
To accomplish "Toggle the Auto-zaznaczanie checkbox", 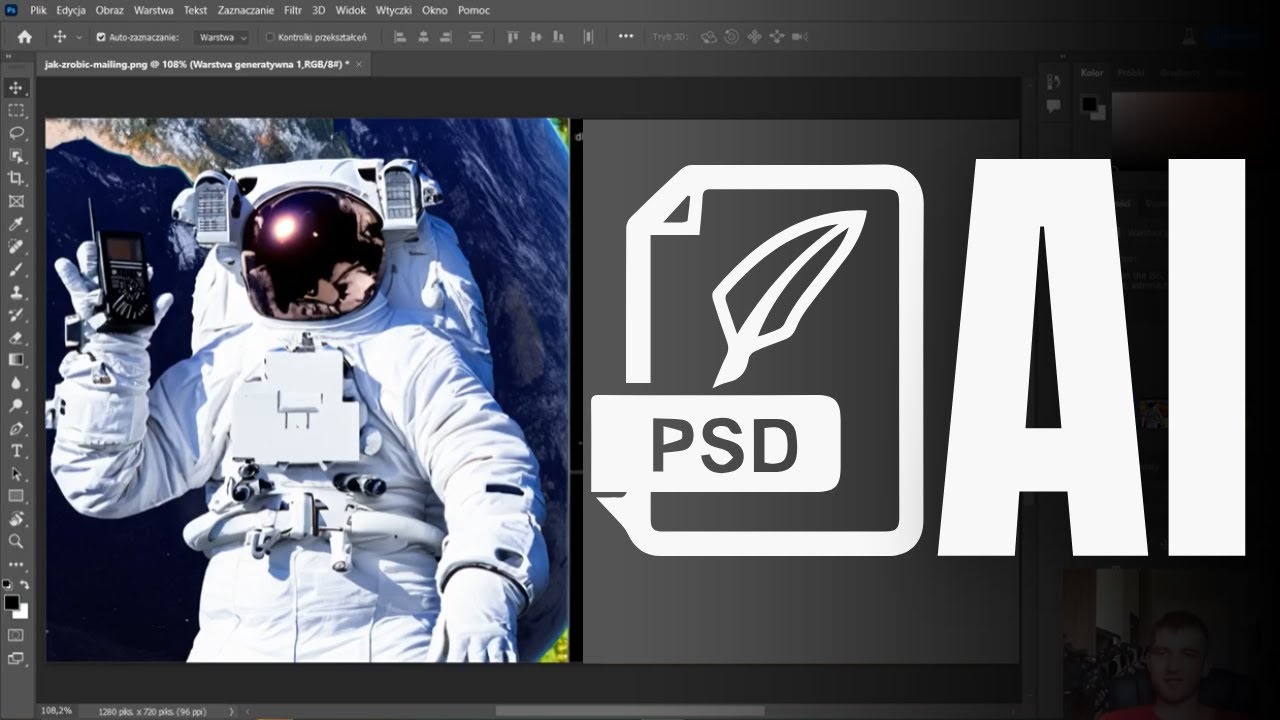I will [x=101, y=37].
